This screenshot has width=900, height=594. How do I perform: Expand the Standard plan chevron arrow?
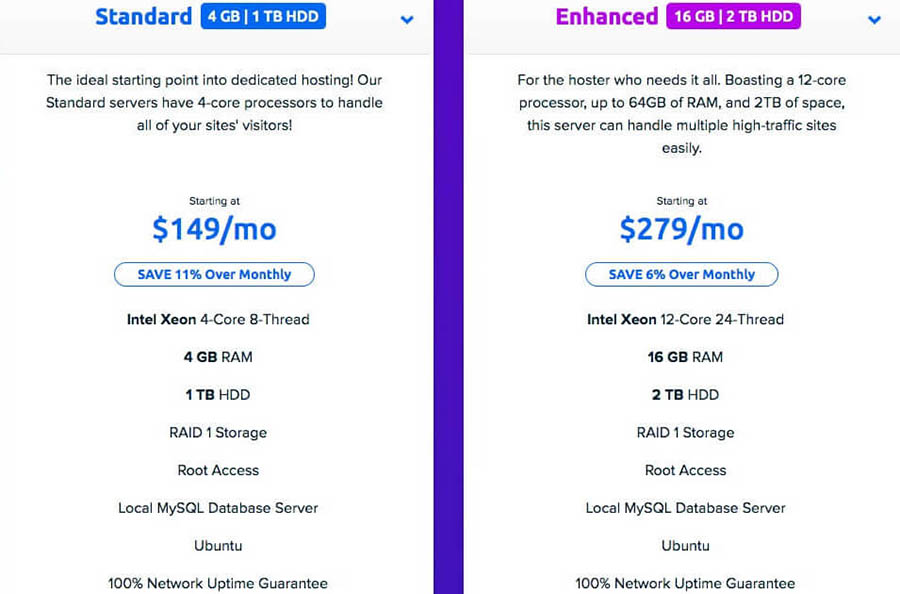[407, 19]
